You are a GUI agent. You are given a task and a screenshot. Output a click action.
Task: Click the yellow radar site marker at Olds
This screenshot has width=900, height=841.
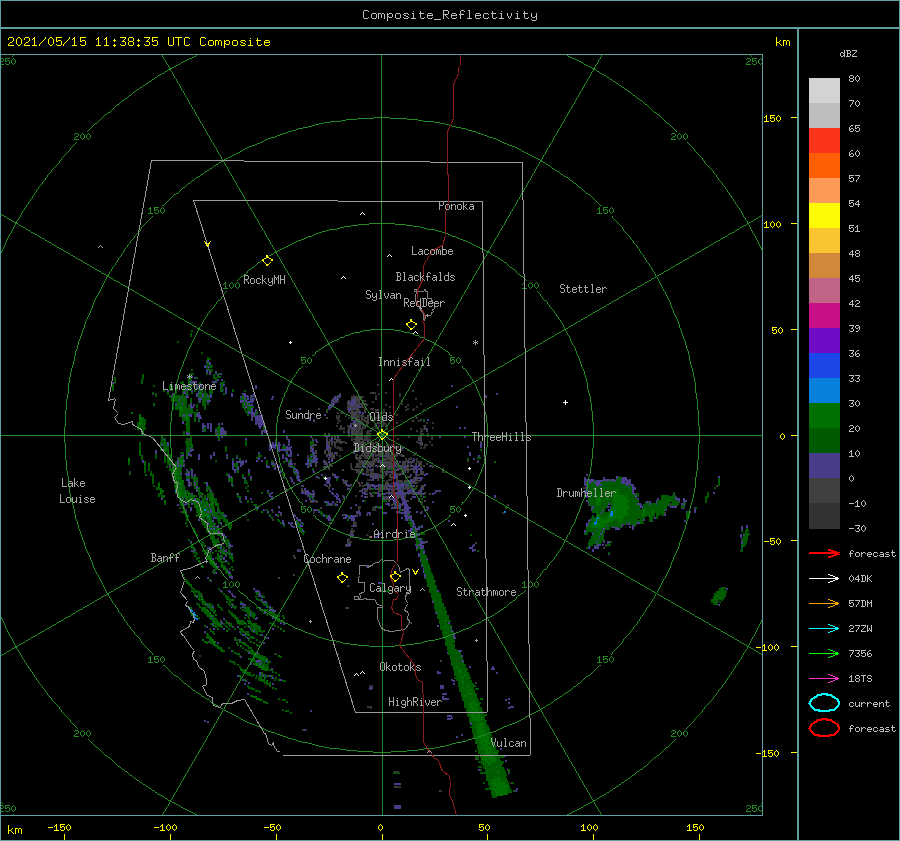(382, 435)
